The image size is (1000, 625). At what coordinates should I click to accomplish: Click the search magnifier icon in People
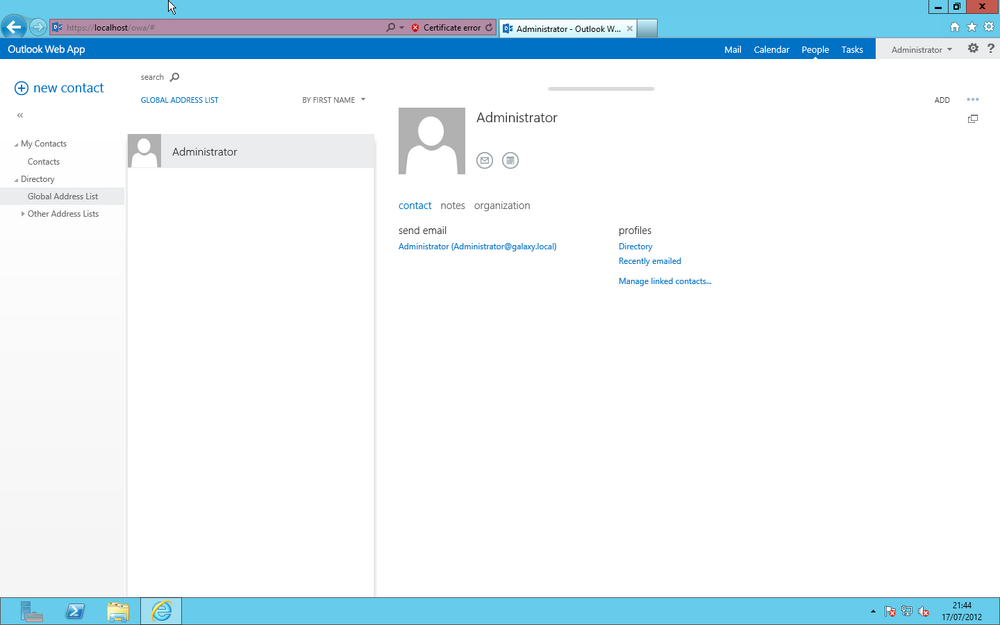[x=175, y=77]
